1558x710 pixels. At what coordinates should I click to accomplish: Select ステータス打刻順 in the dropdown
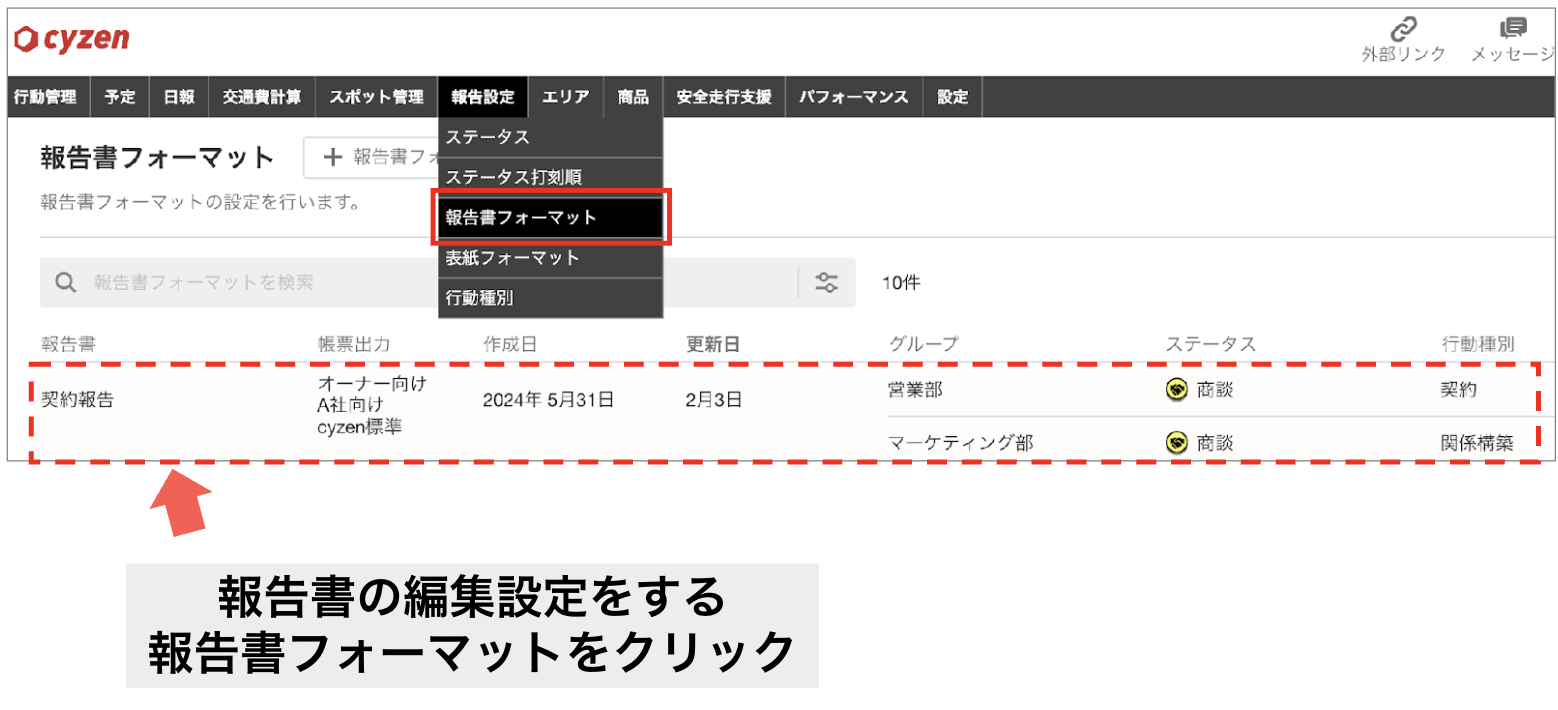coord(551,177)
